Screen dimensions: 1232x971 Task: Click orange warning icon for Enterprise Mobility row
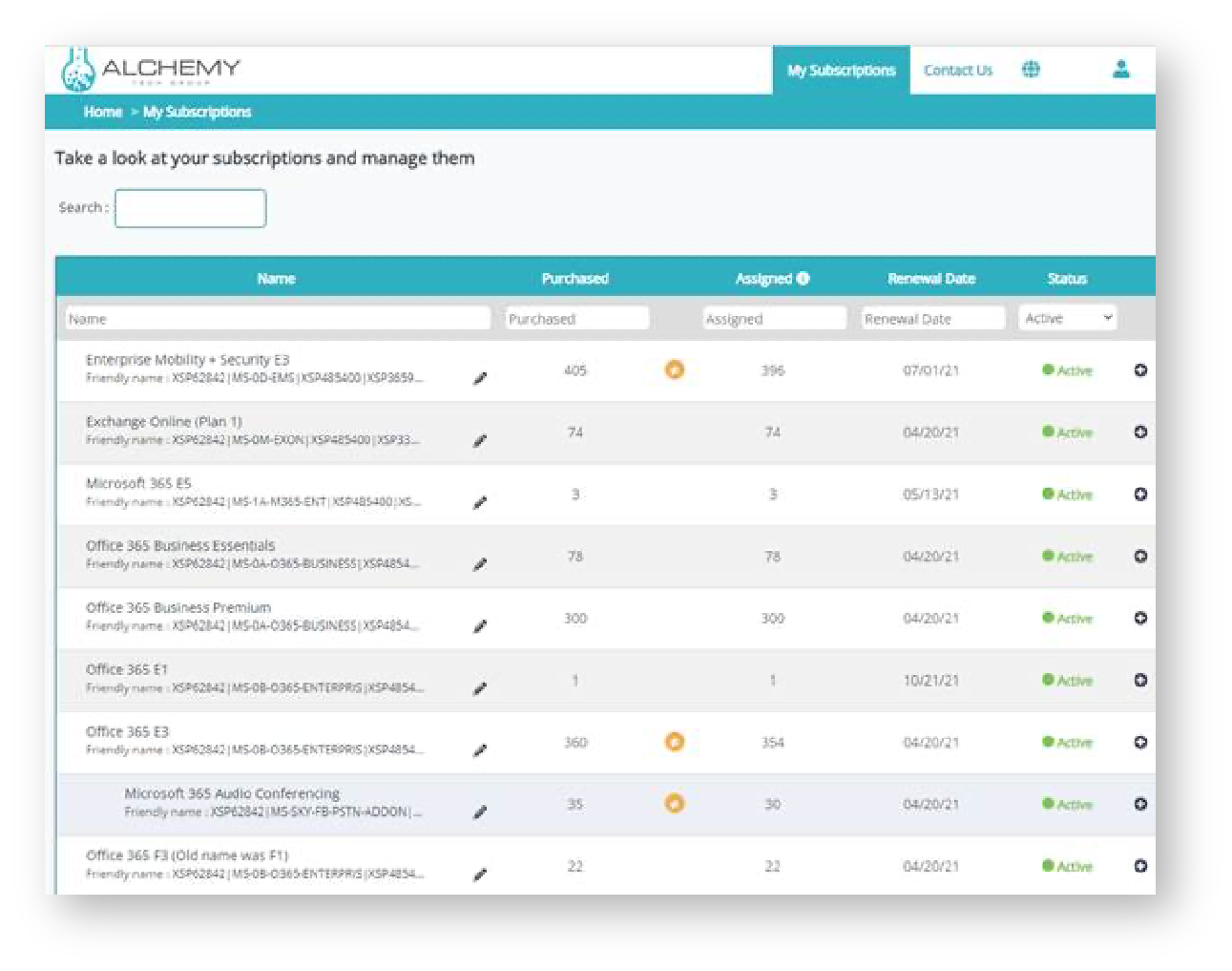click(x=675, y=369)
